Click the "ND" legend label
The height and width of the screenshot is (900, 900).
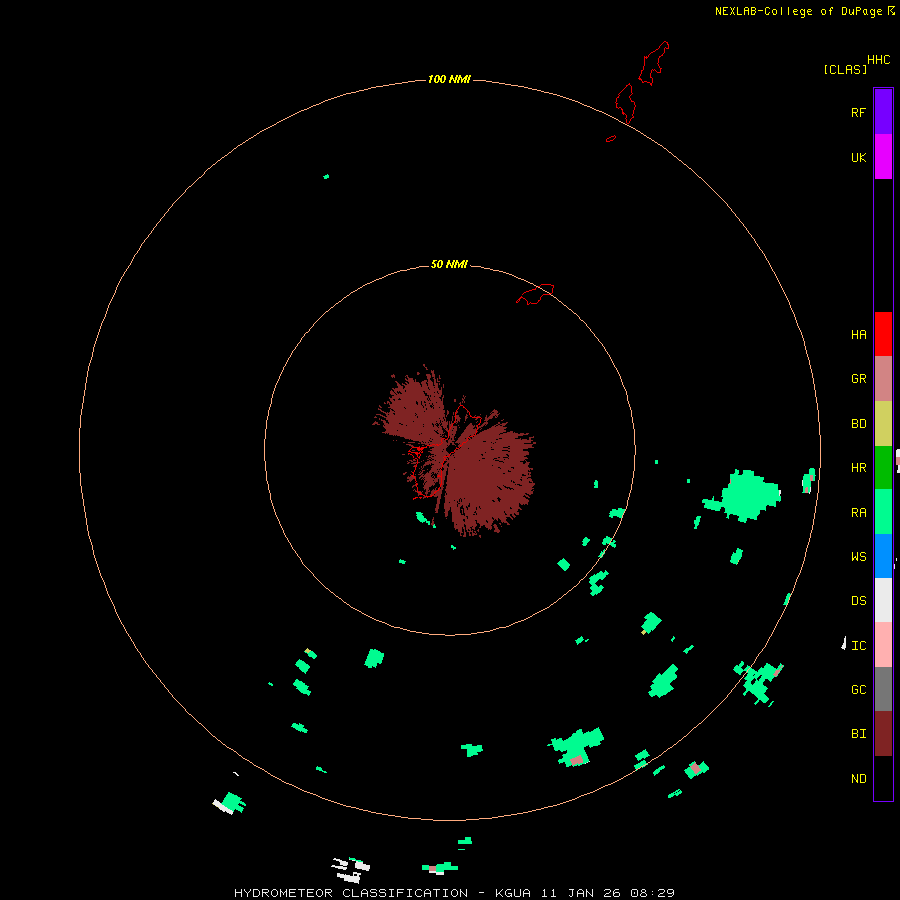point(858,779)
